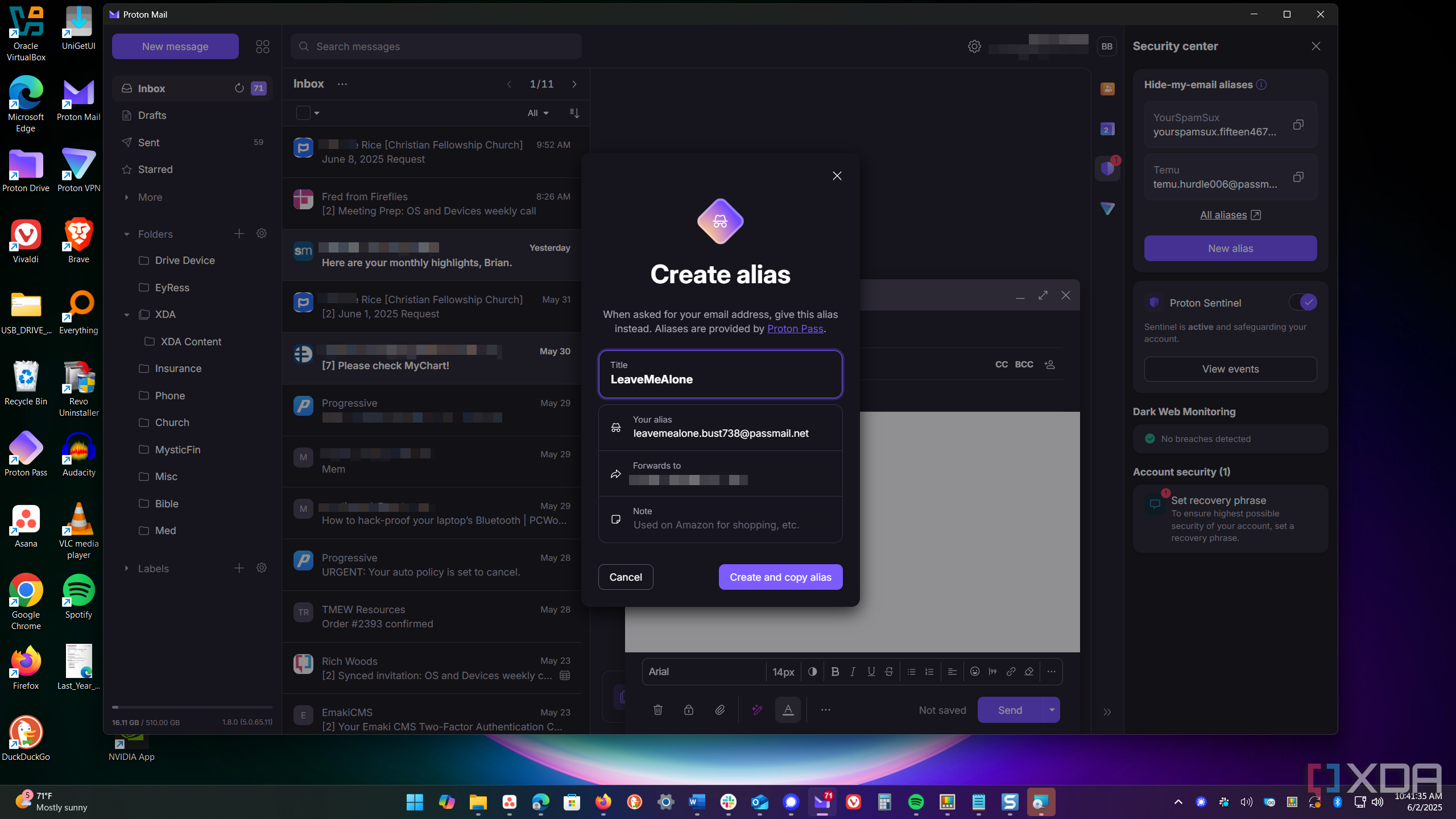Insert a link in the composer toolbar
Viewport: 1456px width, 819px height.
(x=1011, y=672)
